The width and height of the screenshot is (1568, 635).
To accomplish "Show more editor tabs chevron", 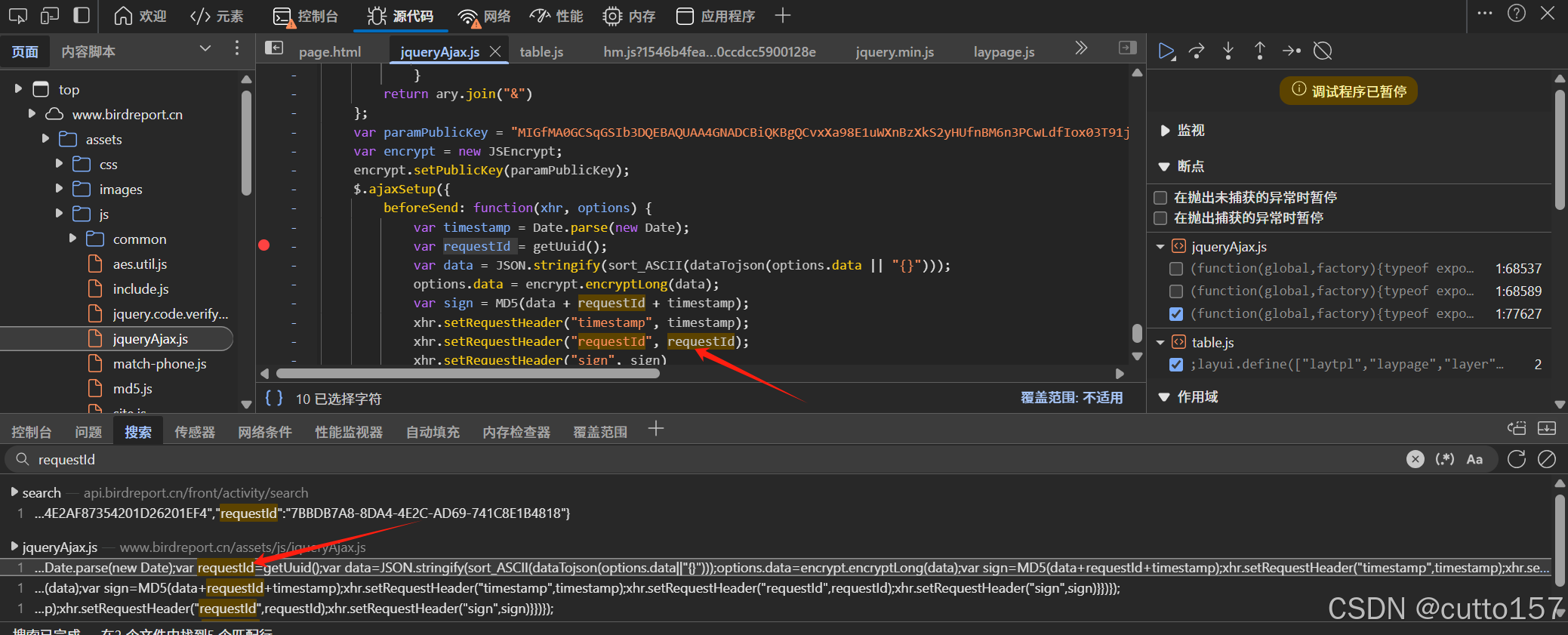I will pos(1081,48).
